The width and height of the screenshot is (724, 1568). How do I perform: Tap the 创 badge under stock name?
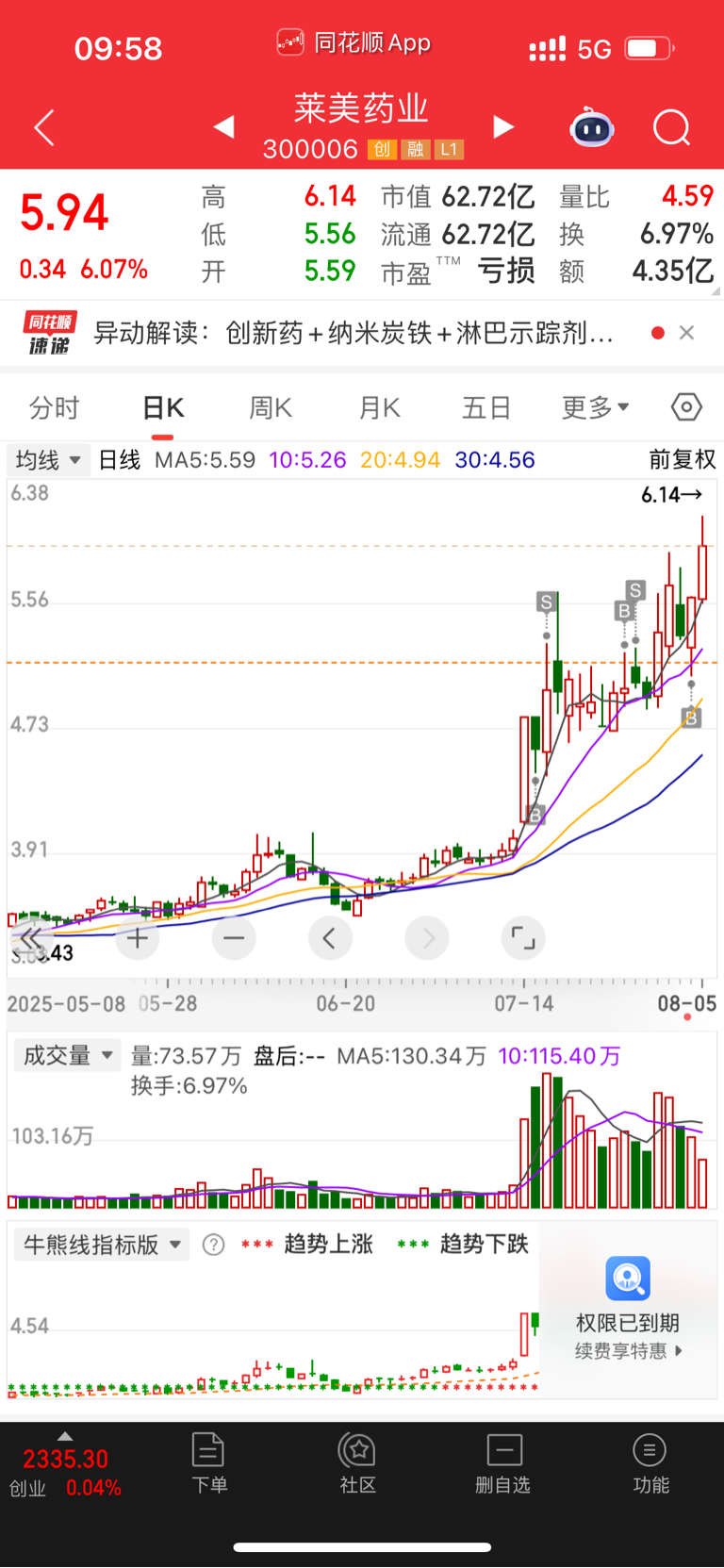click(x=381, y=149)
